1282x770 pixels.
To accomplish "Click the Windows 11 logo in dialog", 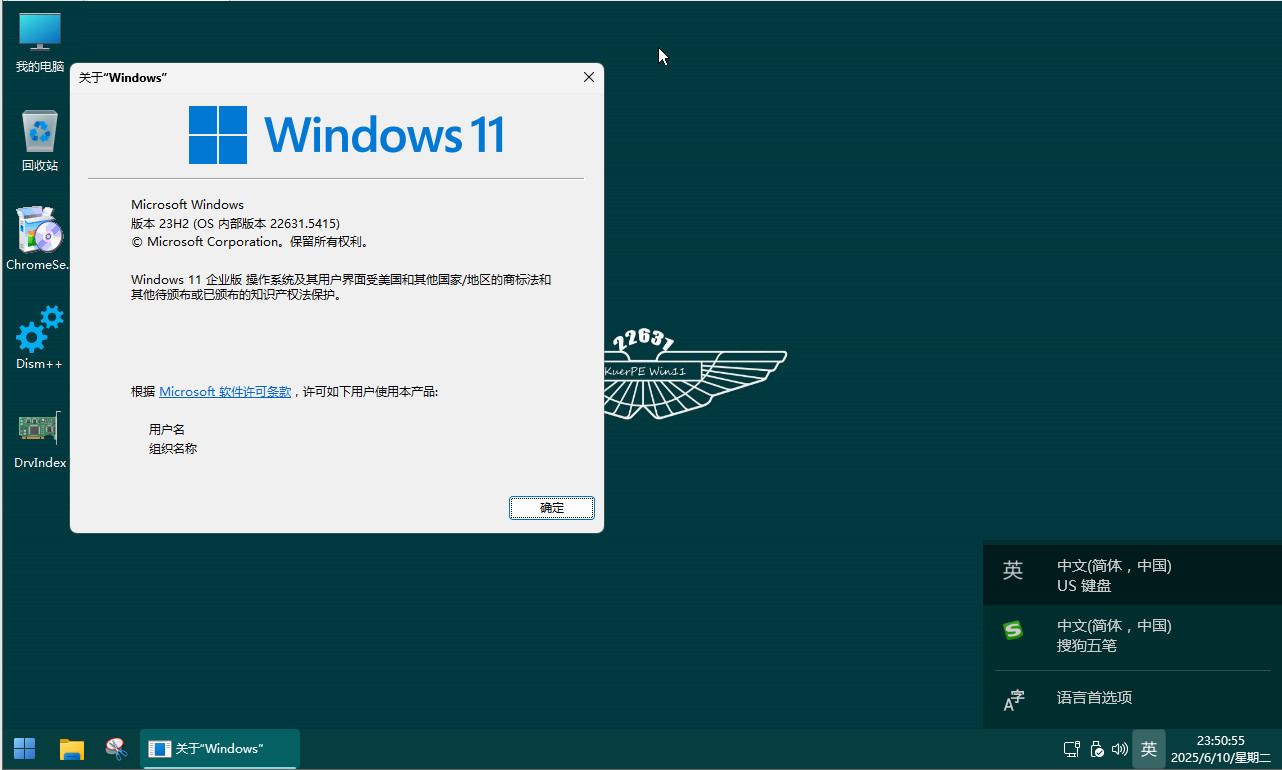I will pos(346,135).
